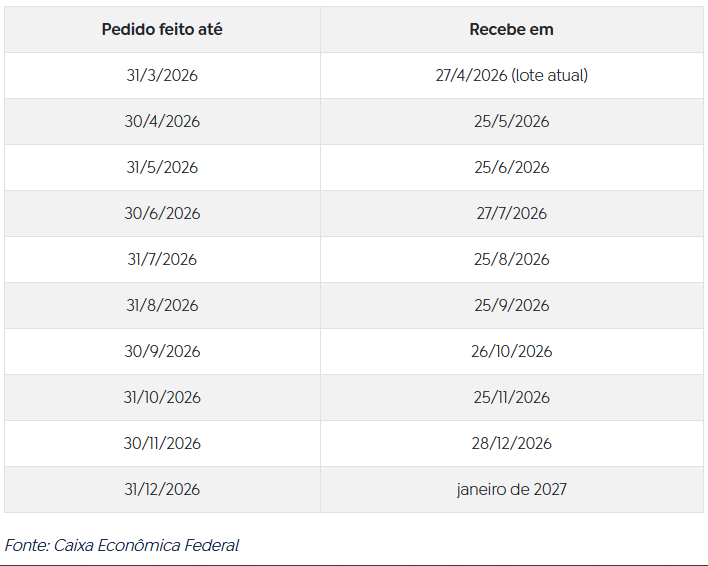Select the 30/4/2026 order date cell

click(162, 121)
